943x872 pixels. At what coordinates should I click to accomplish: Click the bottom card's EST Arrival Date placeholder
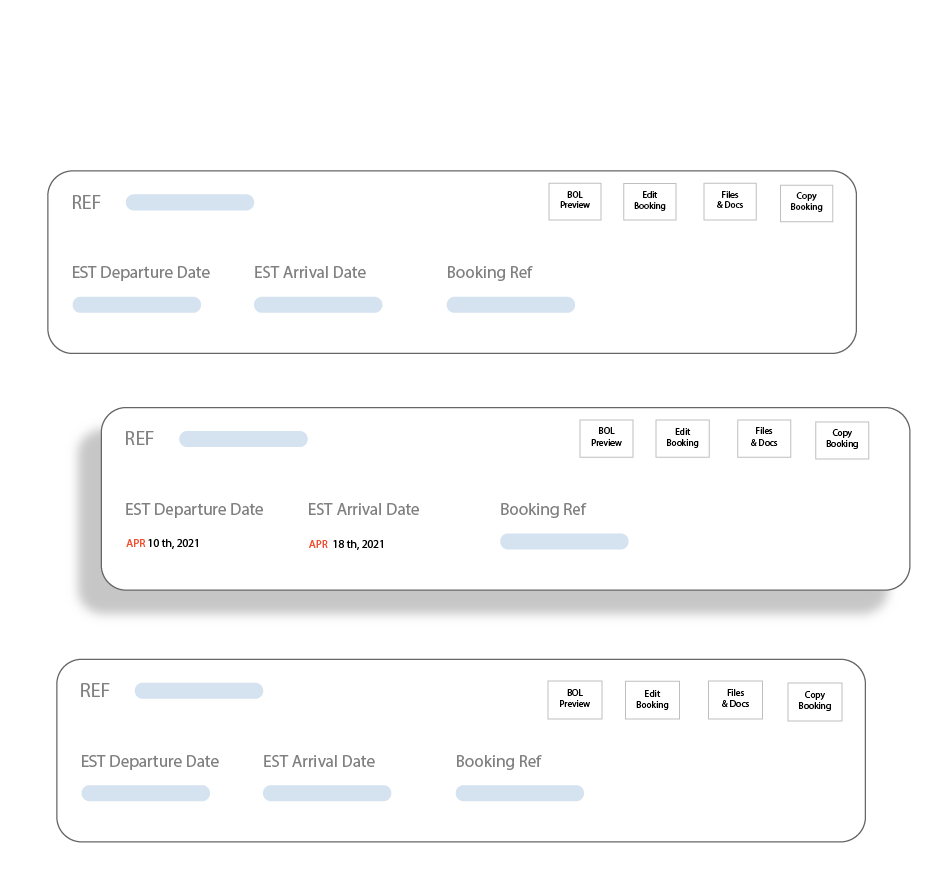327,793
